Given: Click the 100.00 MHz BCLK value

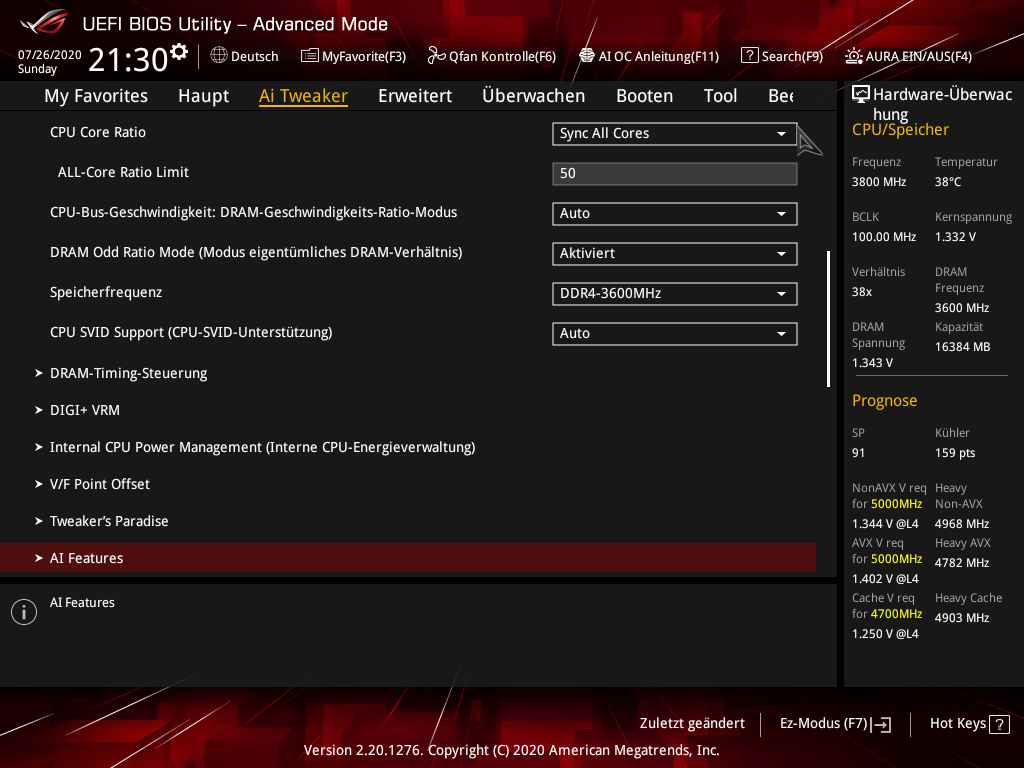Looking at the screenshot, I should coord(884,236).
